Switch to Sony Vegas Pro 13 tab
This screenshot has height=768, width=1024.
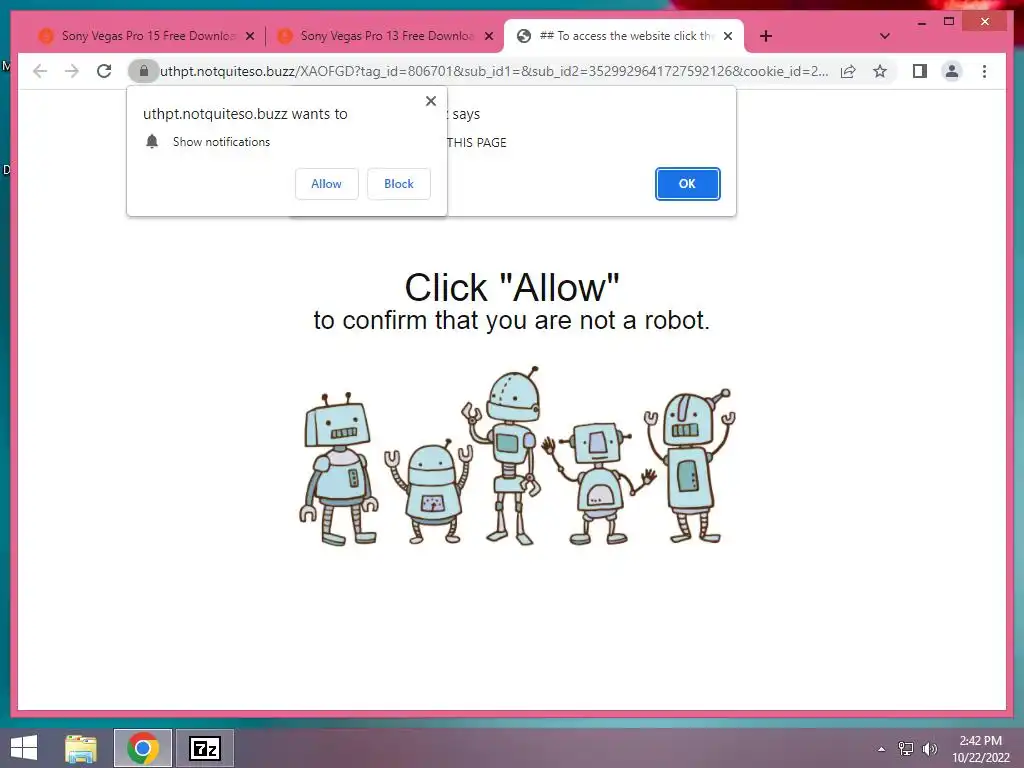(x=386, y=36)
